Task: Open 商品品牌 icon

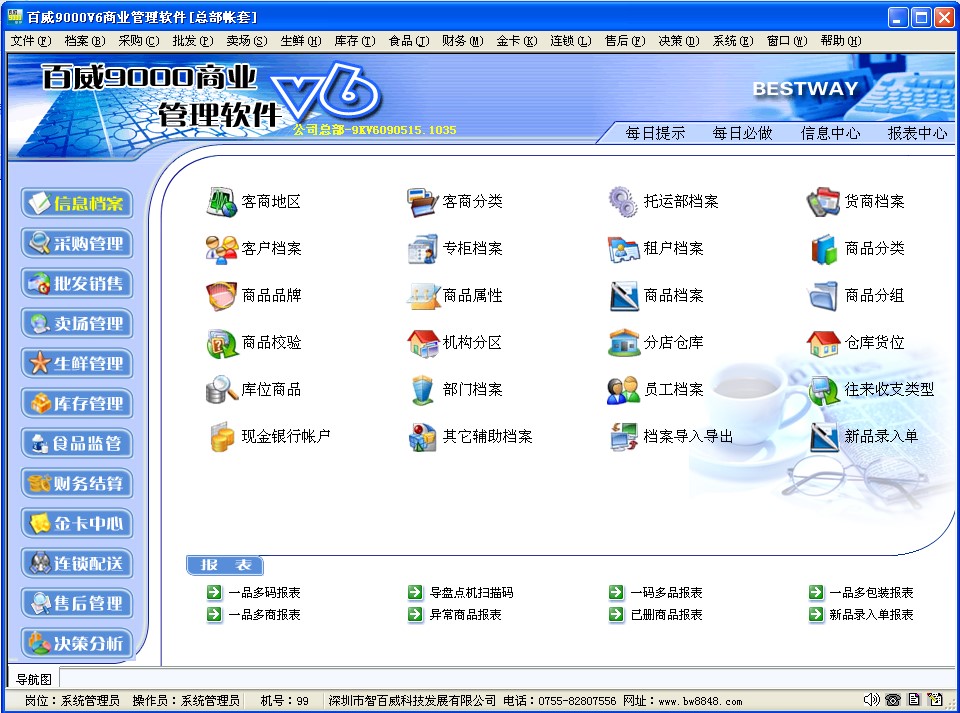Action: pyautogui.click(x=222, y=296)
